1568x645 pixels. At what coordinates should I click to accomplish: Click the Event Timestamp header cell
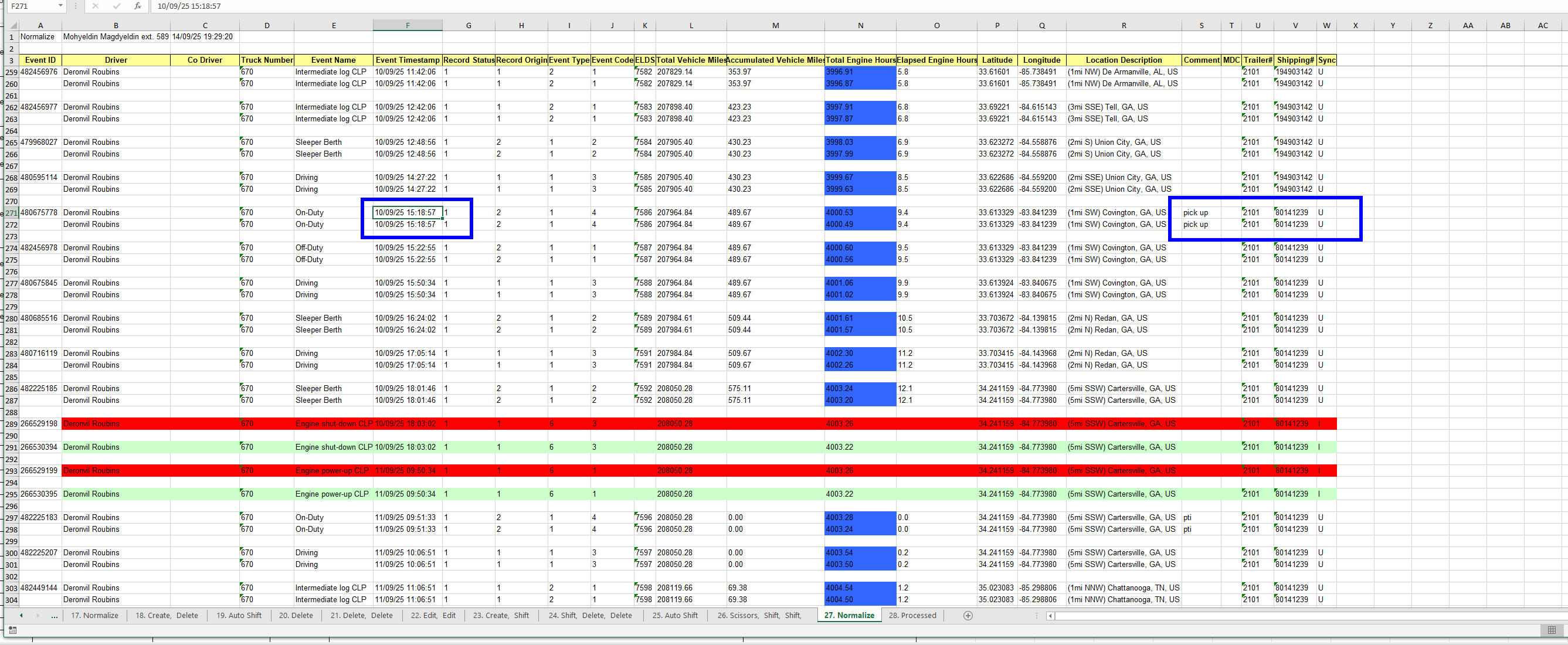(x=407, y=60)
